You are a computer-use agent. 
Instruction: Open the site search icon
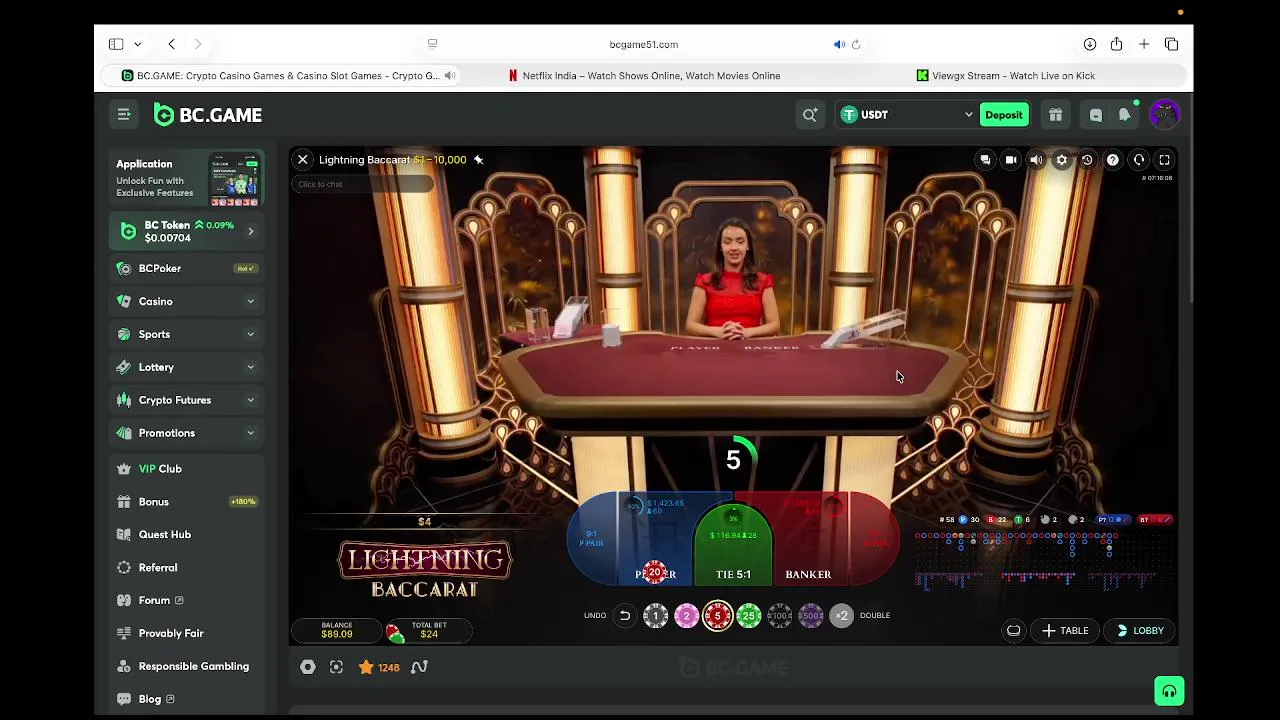(810, 115)
